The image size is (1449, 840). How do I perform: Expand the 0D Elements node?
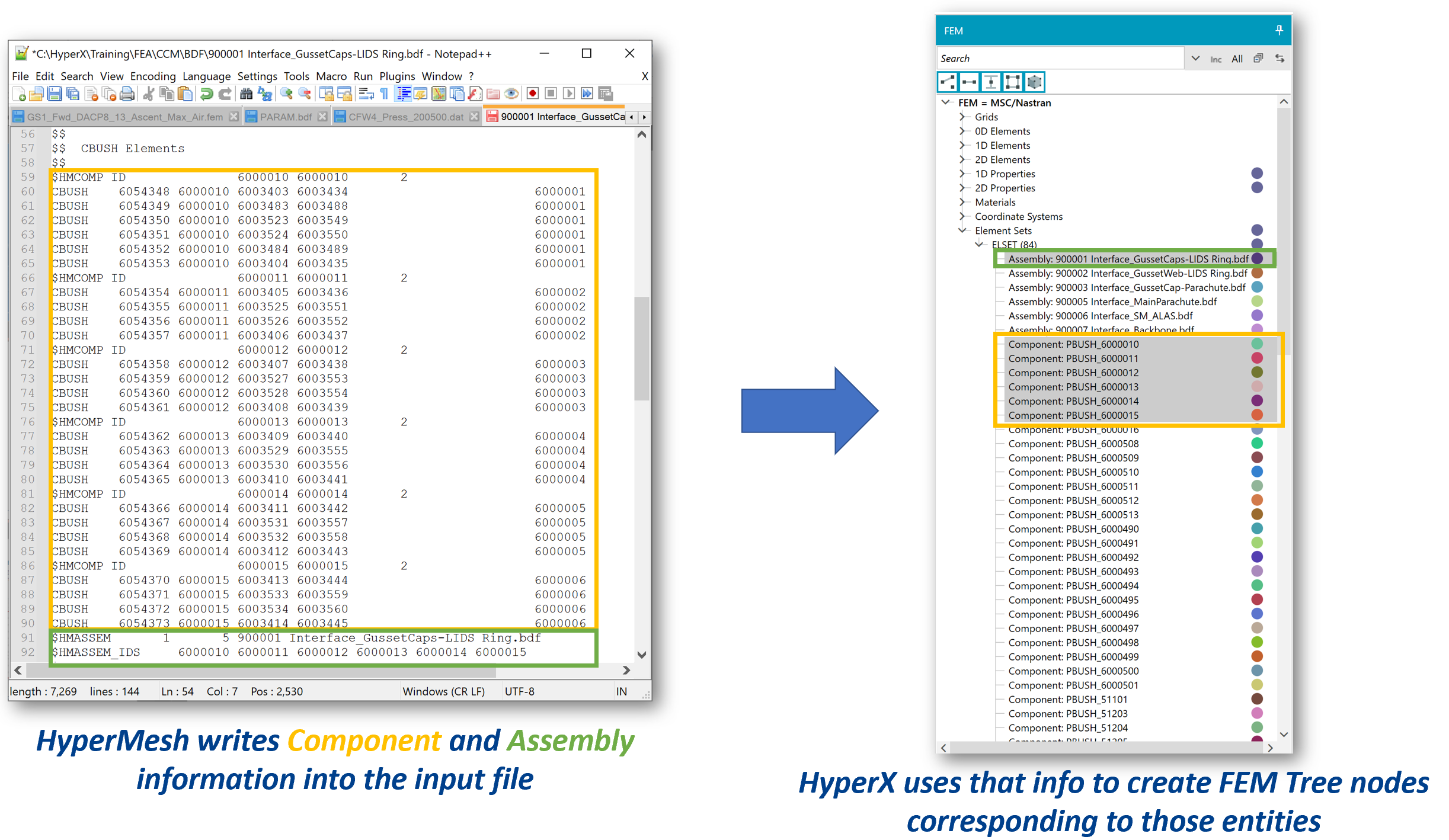962,131
